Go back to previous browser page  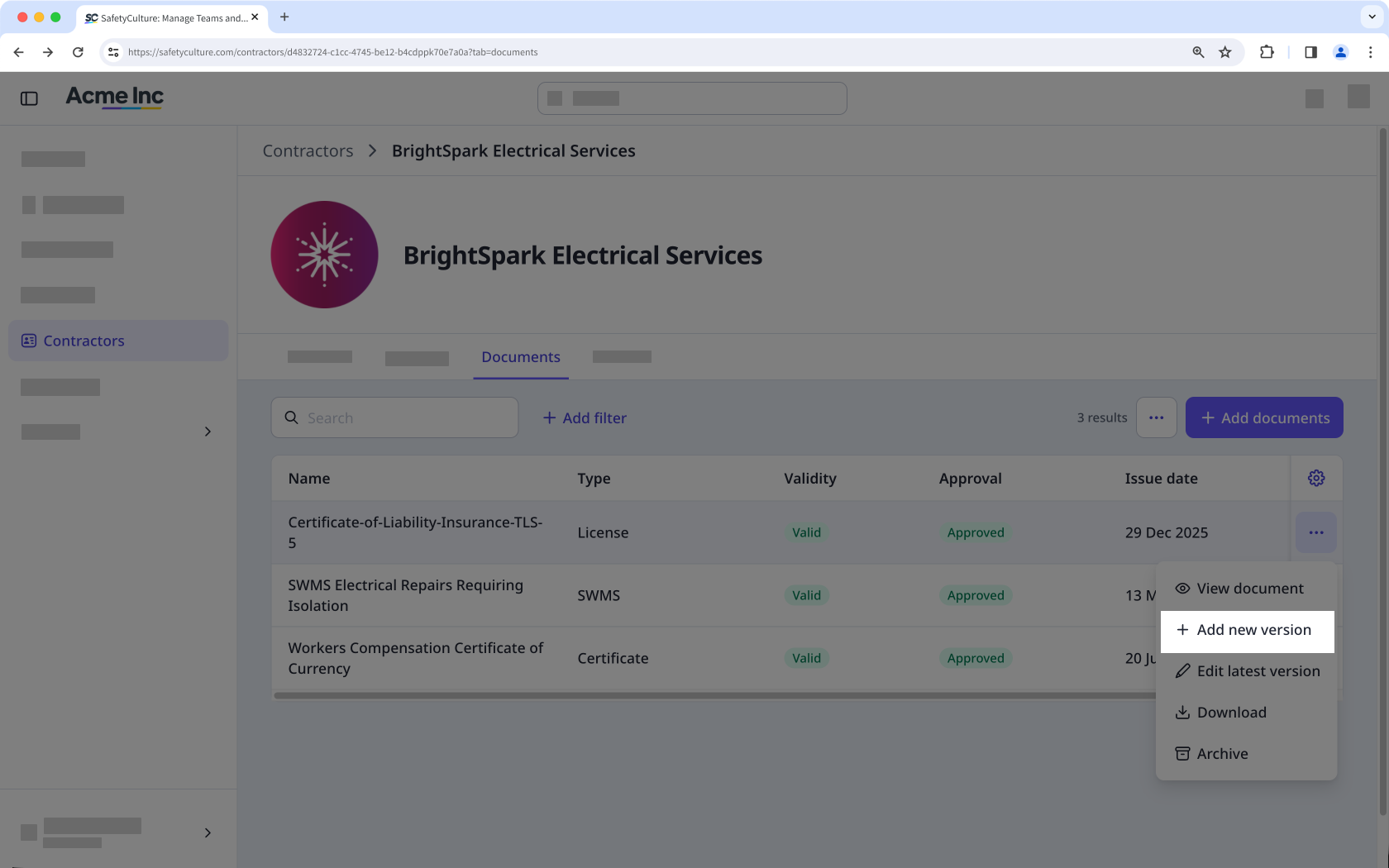18,52
